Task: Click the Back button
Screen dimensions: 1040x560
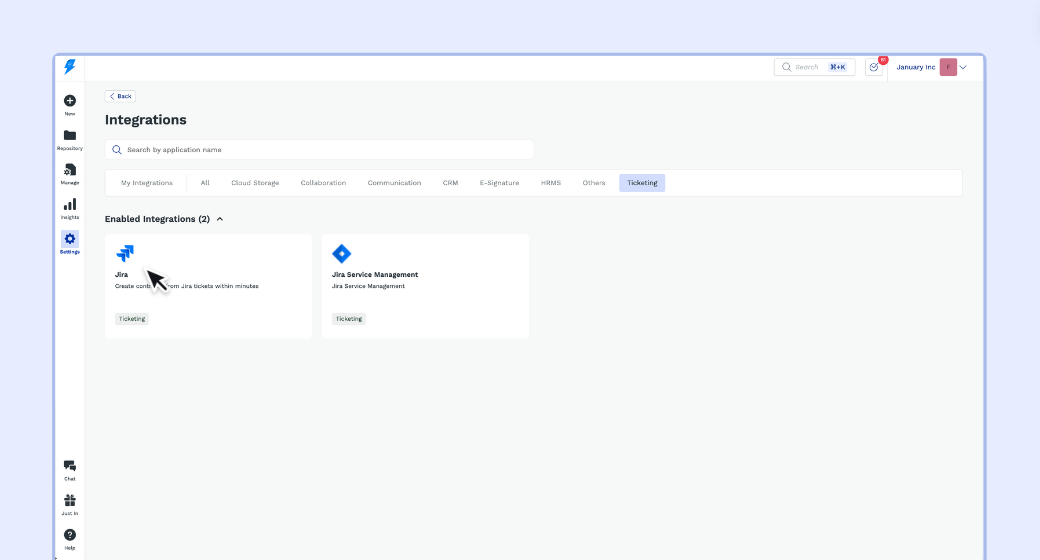Action: pyautogui.click(x=120, y=96)
